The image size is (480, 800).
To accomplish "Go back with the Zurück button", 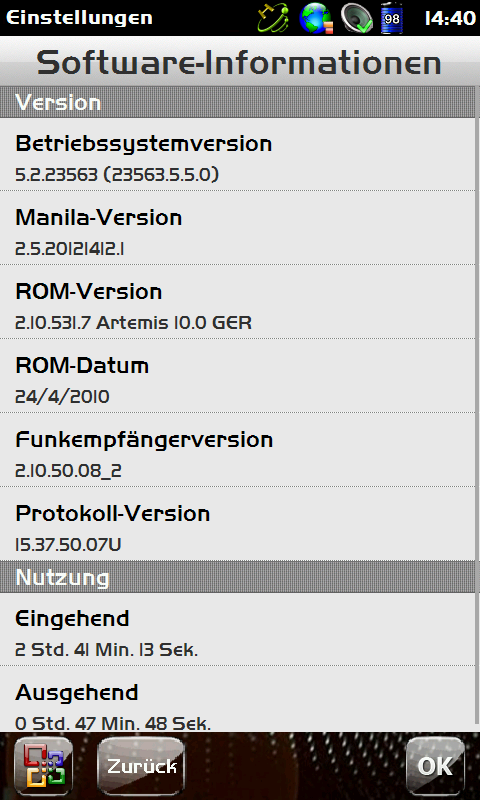I will [x=141, y=766].
